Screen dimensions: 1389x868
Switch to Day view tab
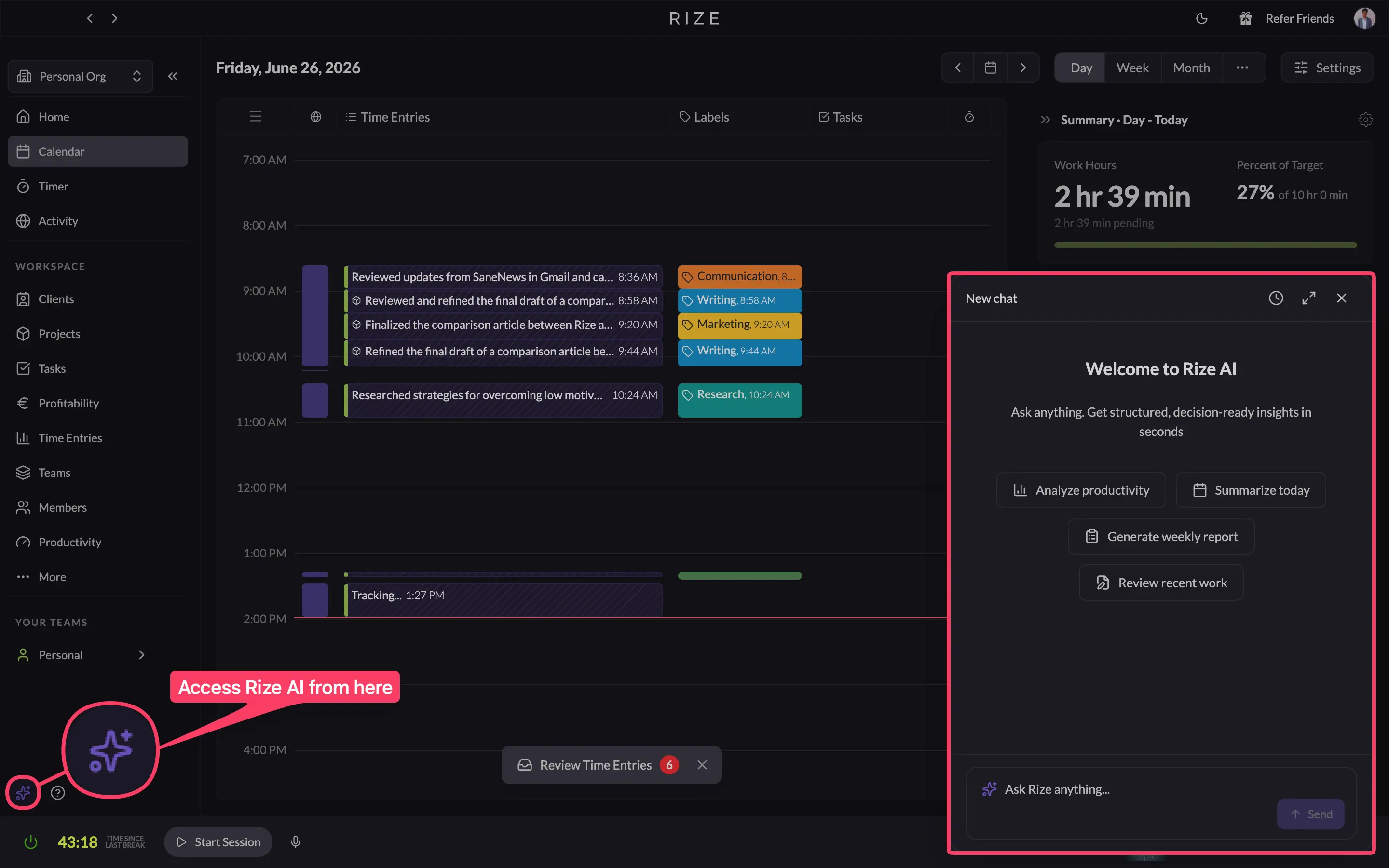[1081, 68]
